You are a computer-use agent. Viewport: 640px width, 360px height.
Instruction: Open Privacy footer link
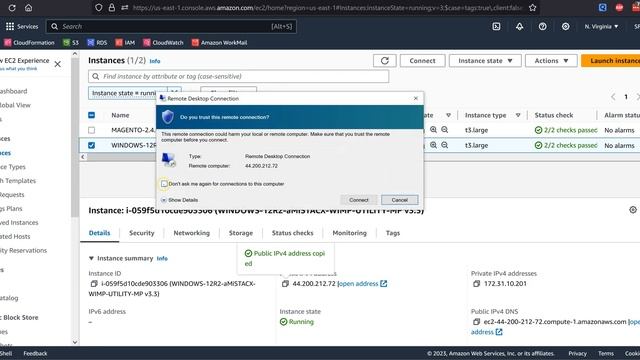577,353
